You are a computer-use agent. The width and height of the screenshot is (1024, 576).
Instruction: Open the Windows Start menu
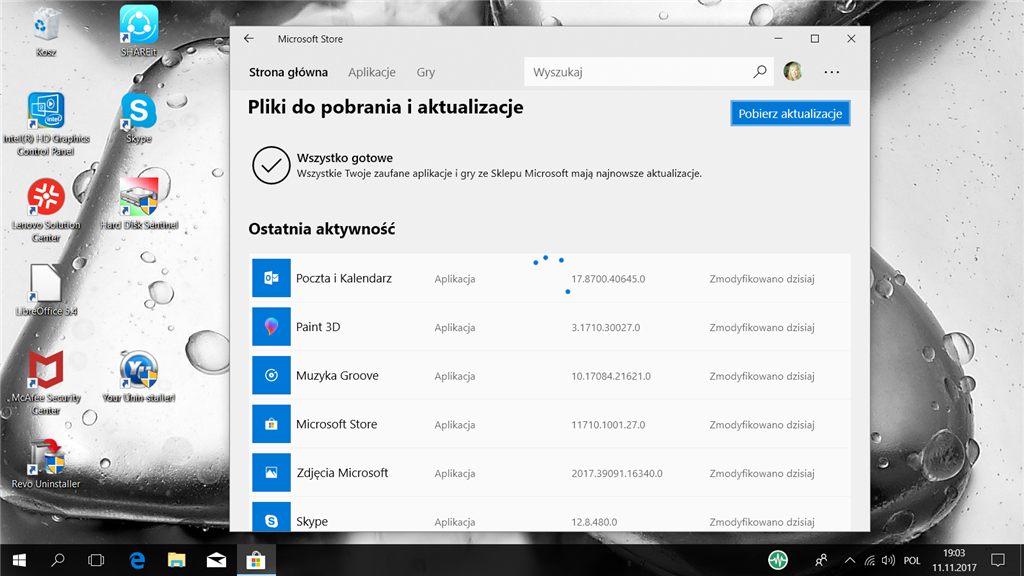[x=19, y=560]
